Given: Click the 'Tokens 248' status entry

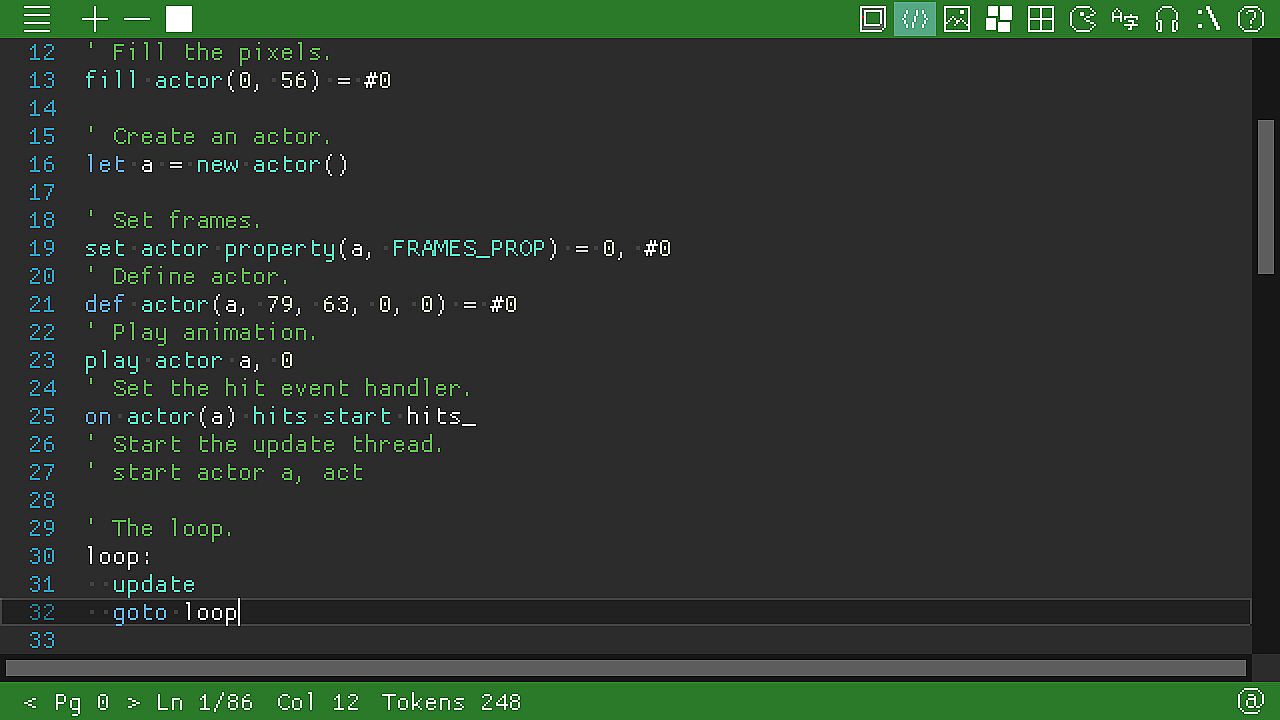Looking at the screenshot, I should click(451, 702).
